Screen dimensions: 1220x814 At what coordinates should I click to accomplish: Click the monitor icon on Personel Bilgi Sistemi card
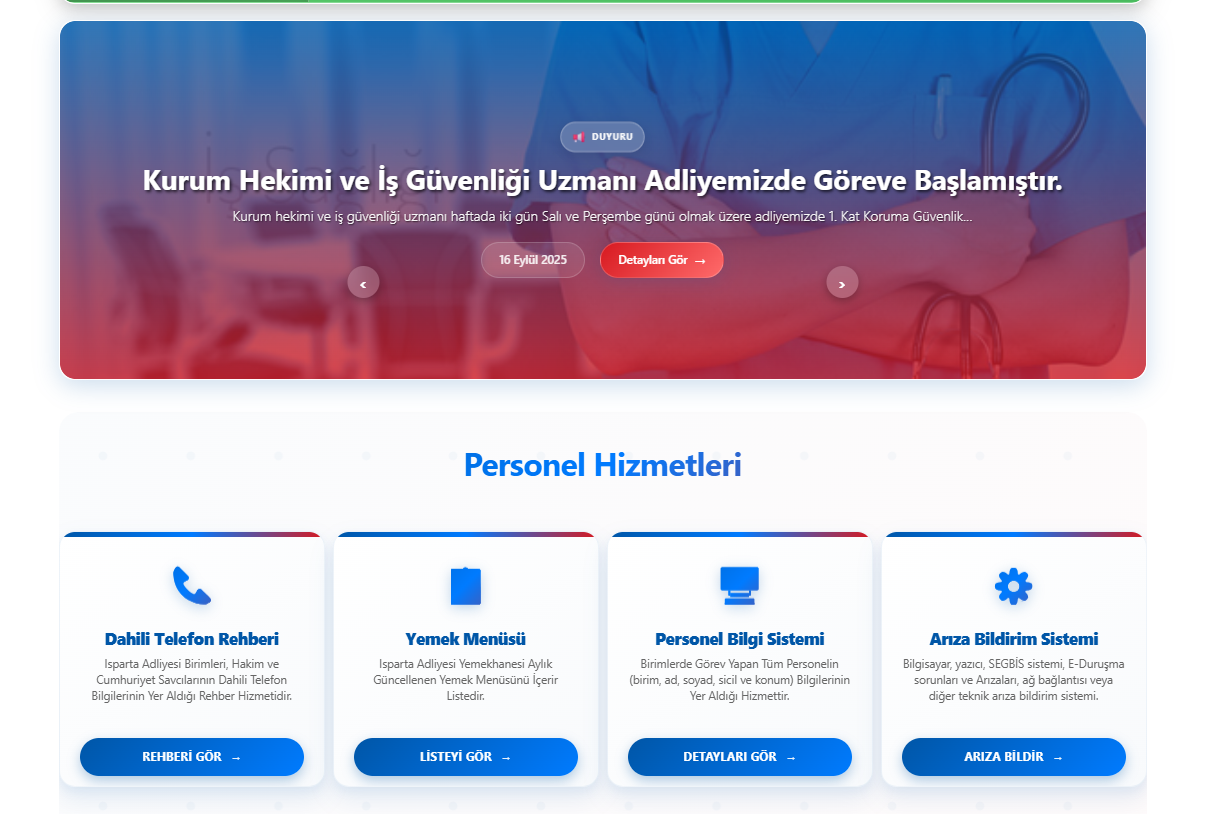pos(739,583)
